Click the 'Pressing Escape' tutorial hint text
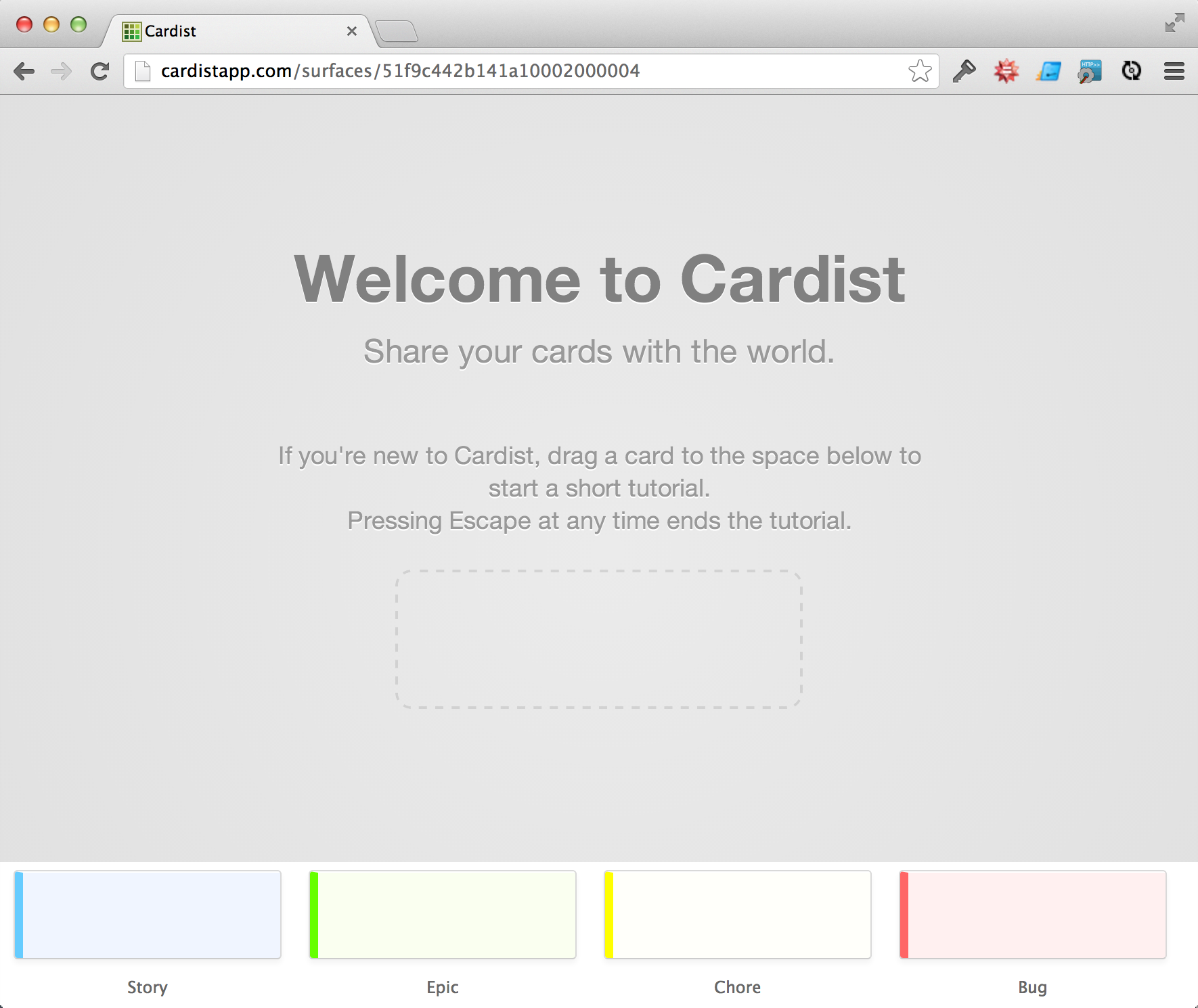 [x=599, y=521]
